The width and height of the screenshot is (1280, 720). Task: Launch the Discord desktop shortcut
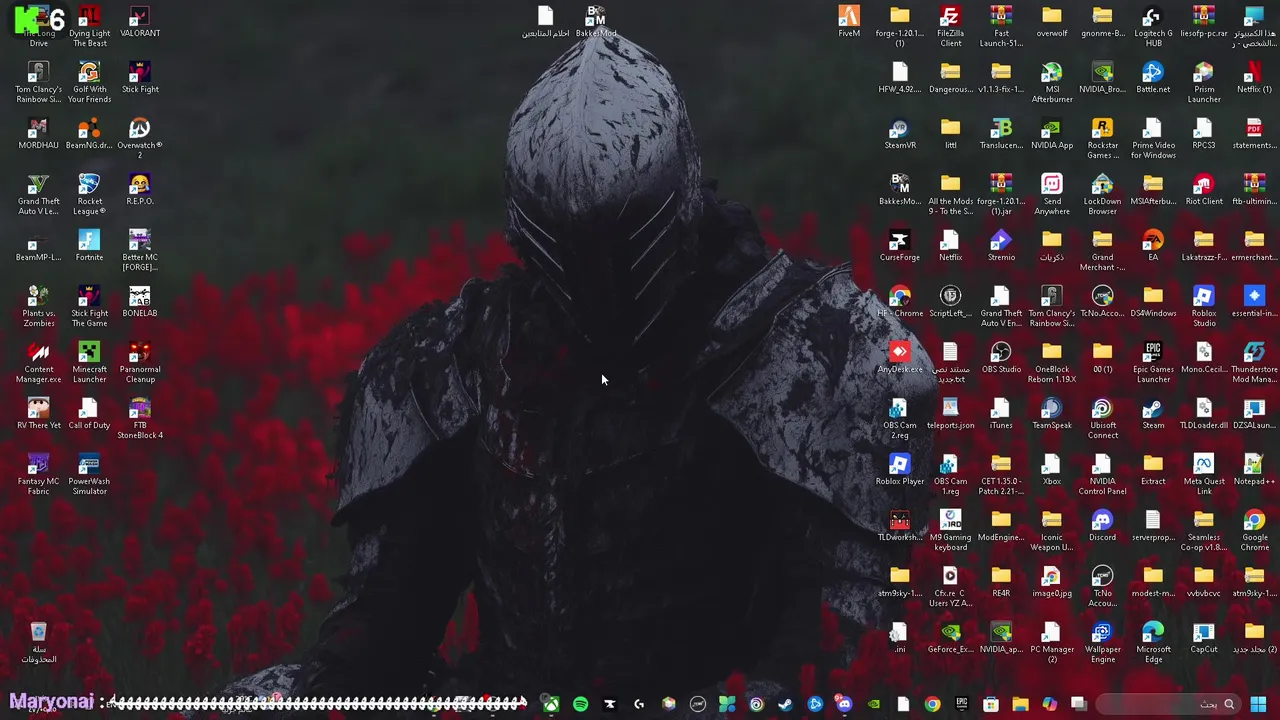pyautogui.click(x=1102, y=527)
